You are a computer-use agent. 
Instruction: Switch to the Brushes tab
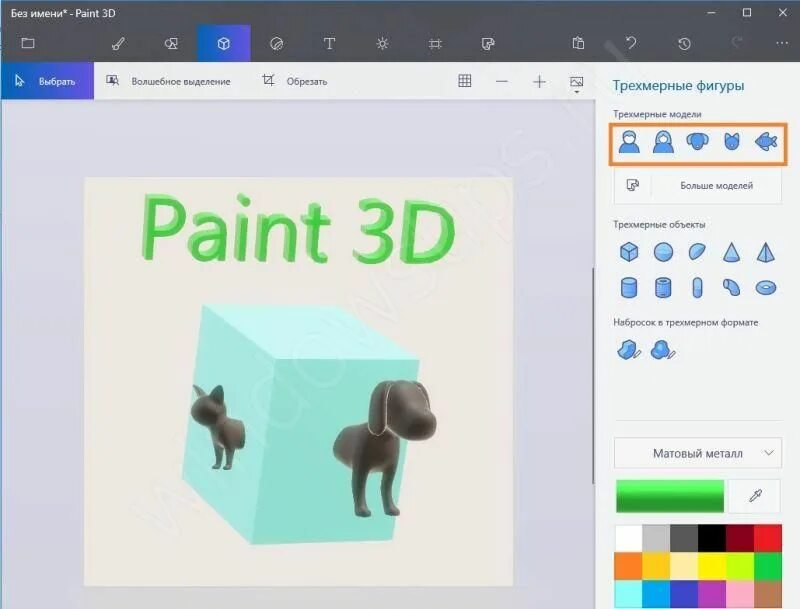click(118, 44)
